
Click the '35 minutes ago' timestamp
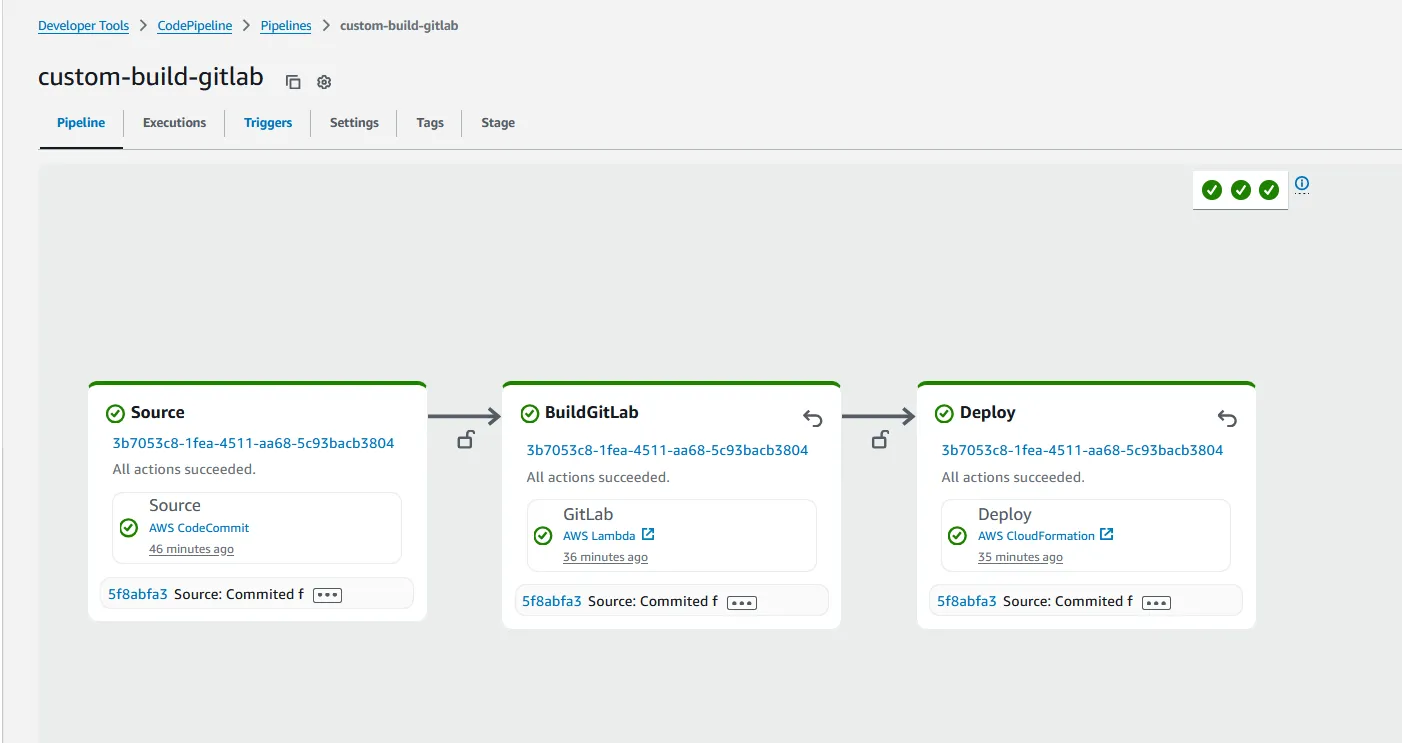(x=1020, y=557)
